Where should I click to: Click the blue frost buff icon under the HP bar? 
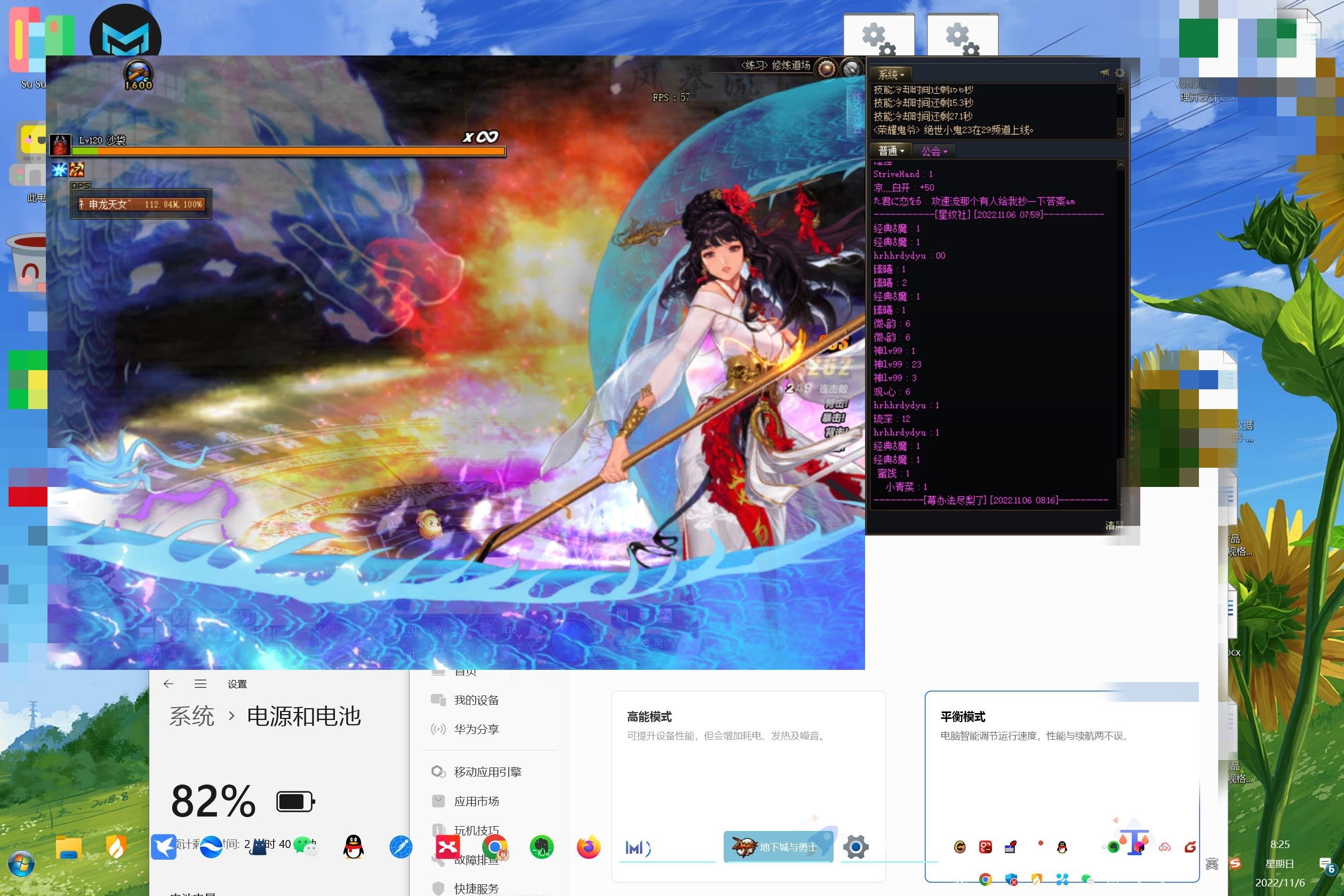point(59,170)
